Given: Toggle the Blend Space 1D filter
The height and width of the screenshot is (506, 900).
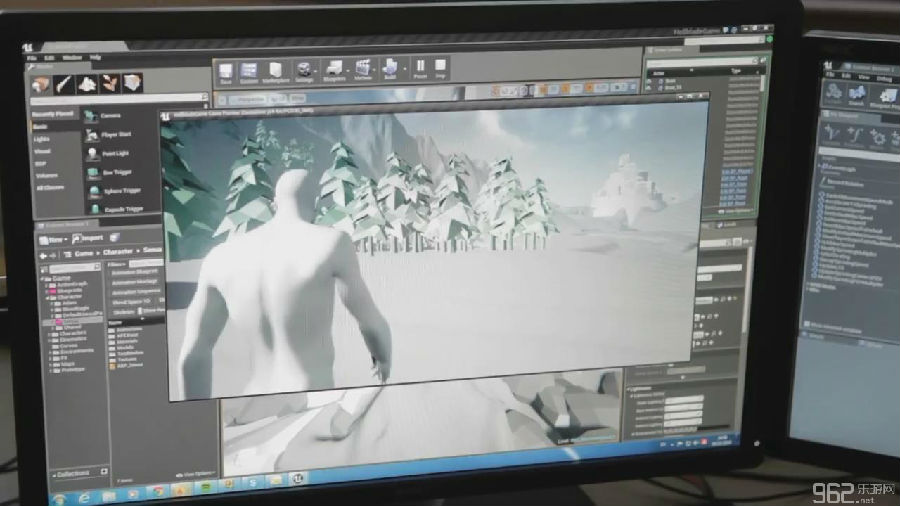Looking at the screenshot, I should point(132,302).
